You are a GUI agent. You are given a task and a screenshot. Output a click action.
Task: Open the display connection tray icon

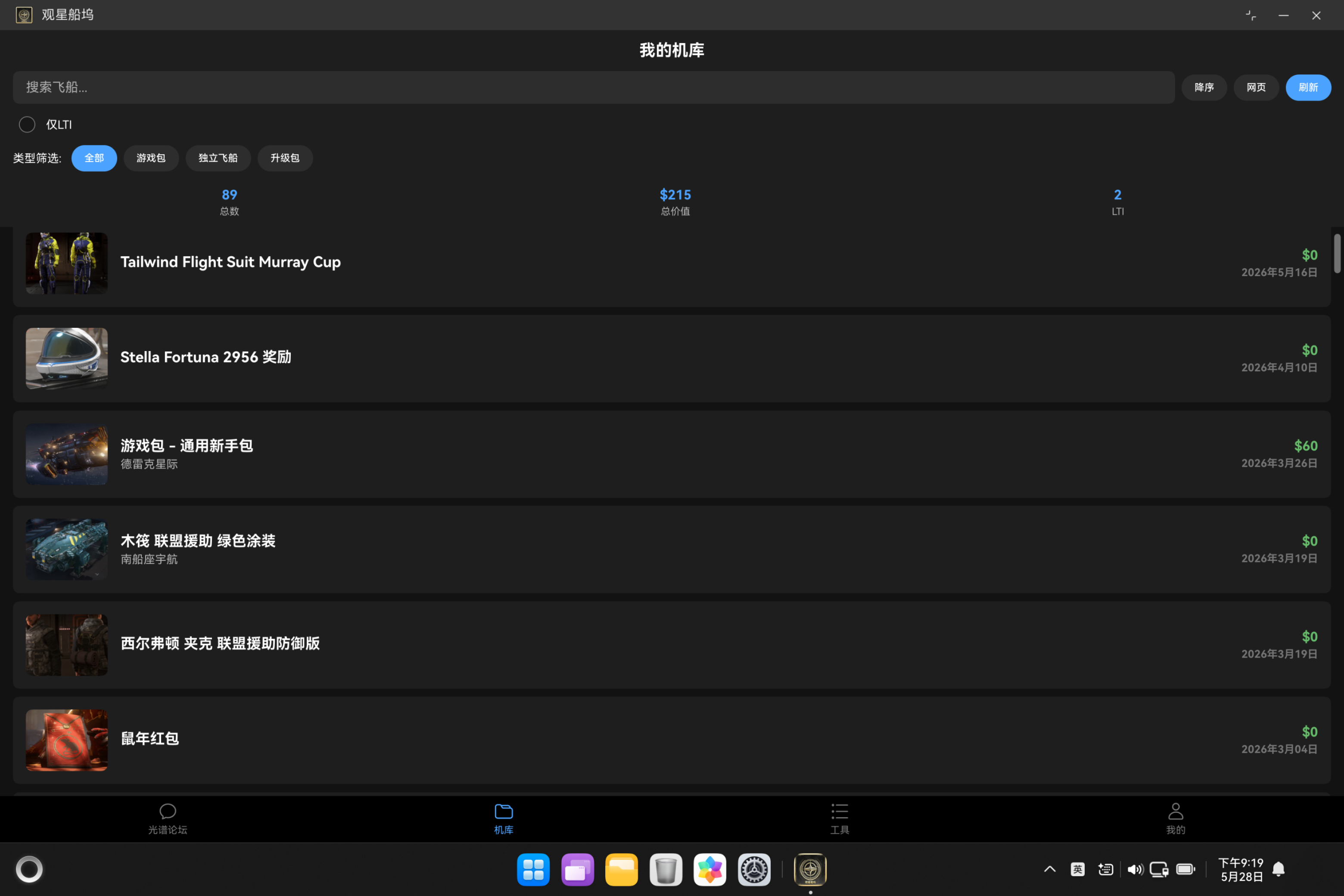click(1159, 869)
